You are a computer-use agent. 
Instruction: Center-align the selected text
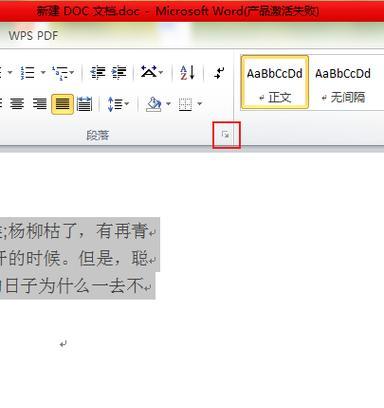17,104
